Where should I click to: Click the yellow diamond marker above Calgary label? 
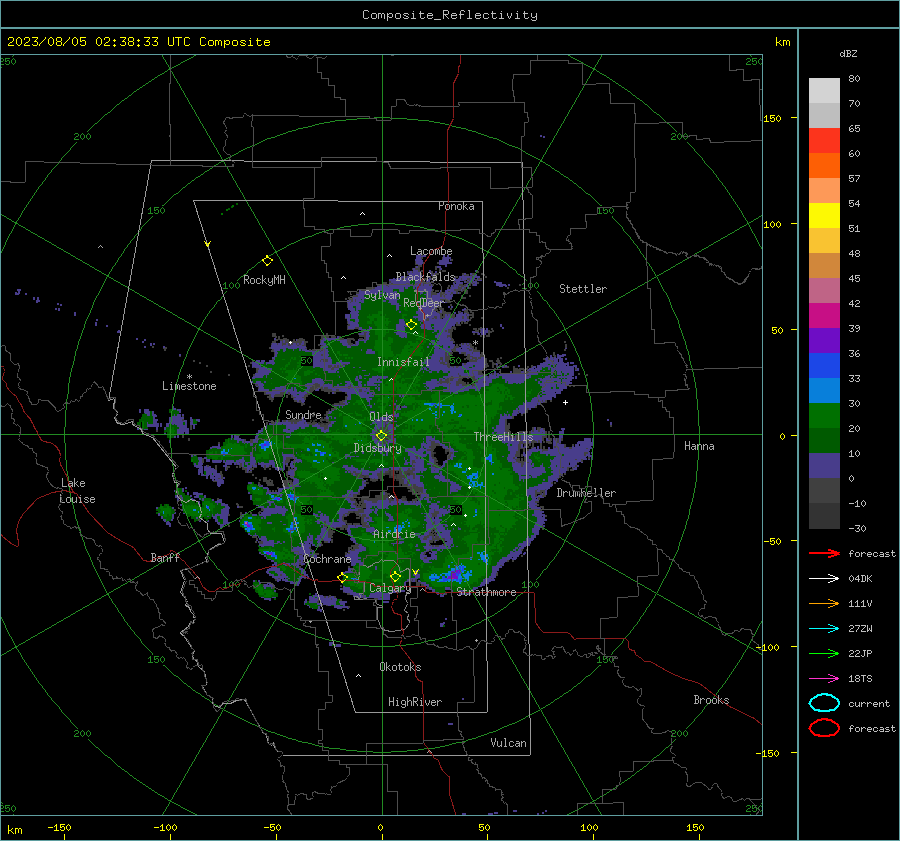pos(395,576)
